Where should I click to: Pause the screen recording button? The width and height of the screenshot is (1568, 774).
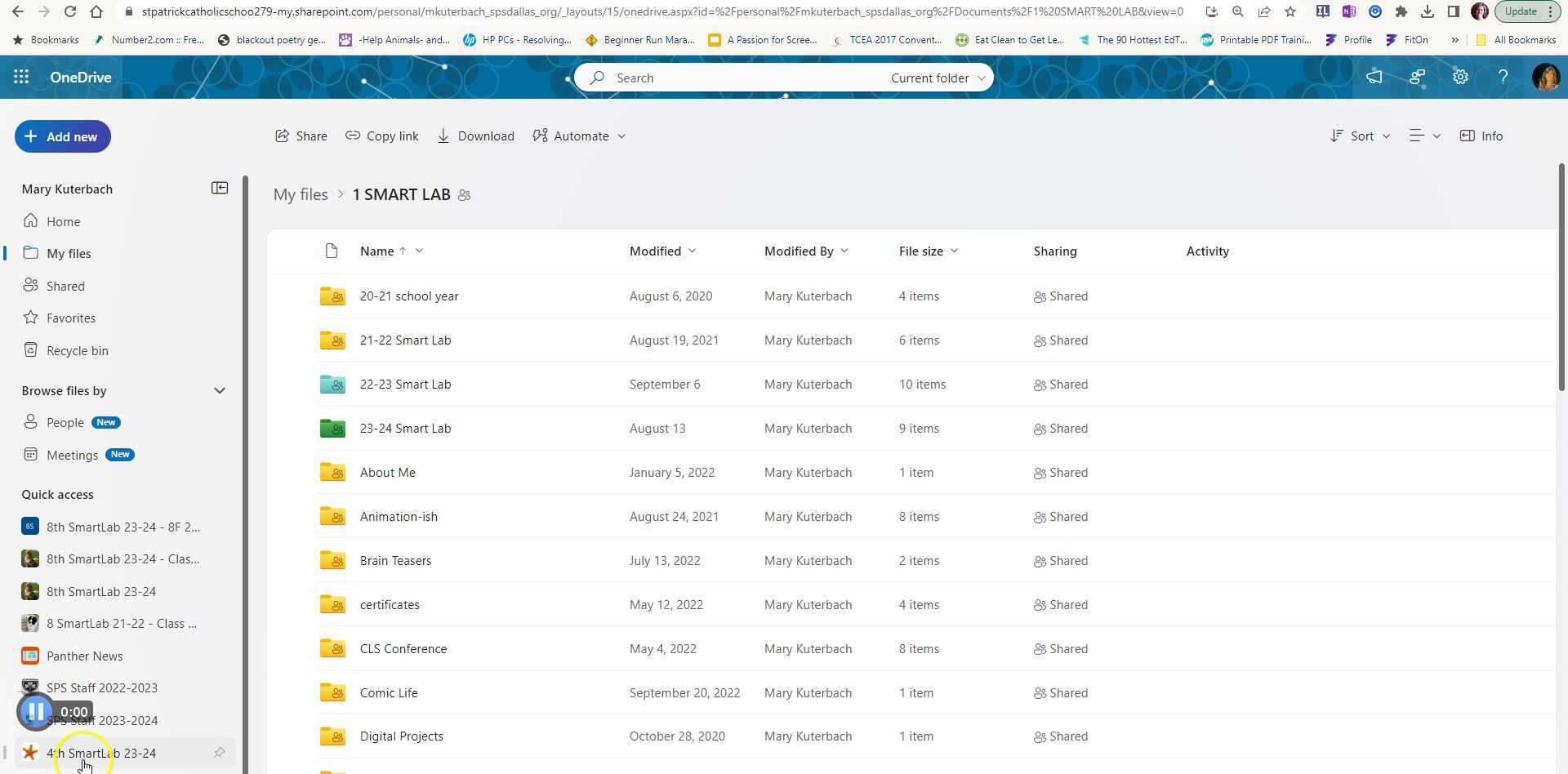36,712
